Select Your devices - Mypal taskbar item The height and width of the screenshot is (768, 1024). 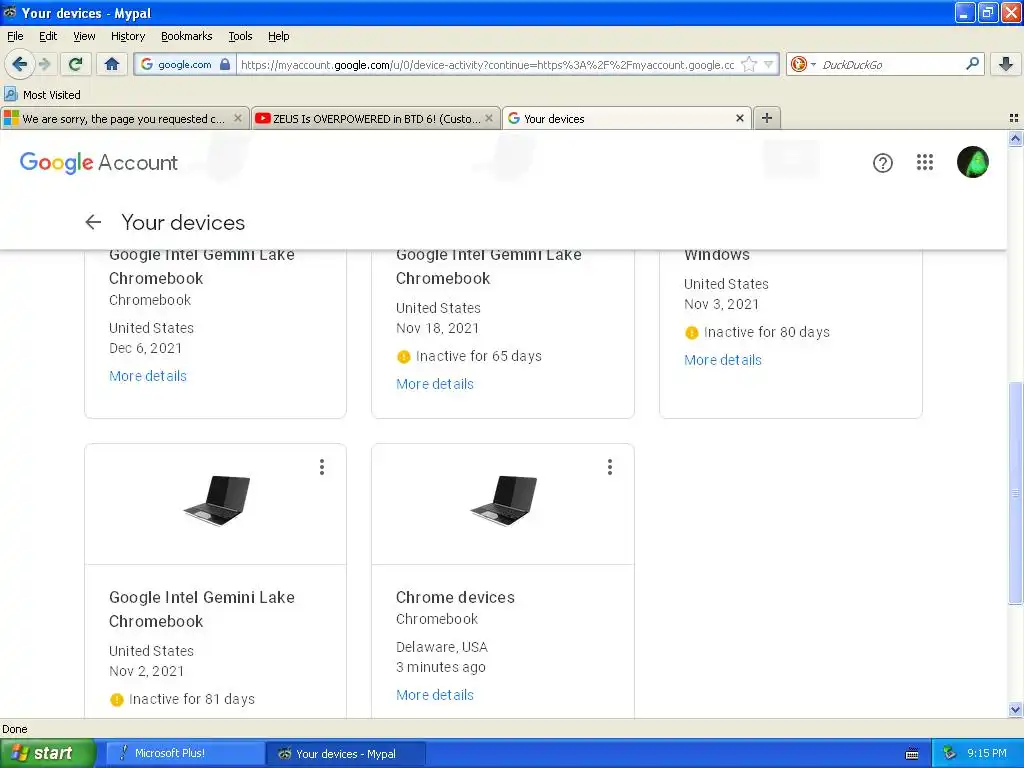point(346,753)
